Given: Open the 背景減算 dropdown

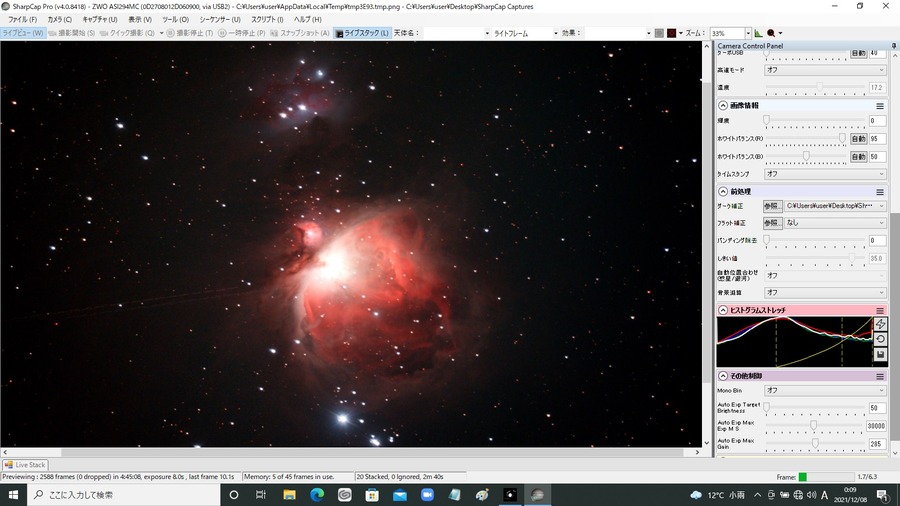Looking at the screenshot, I should click(x=825, y=293).
